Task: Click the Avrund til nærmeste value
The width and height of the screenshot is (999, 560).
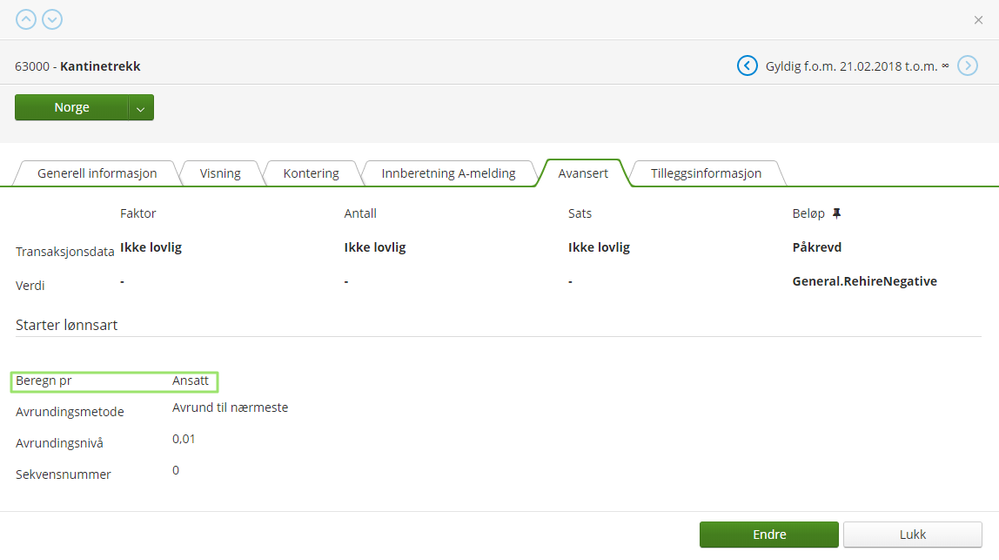Action: pyautogui.click(x=230, y=408)
